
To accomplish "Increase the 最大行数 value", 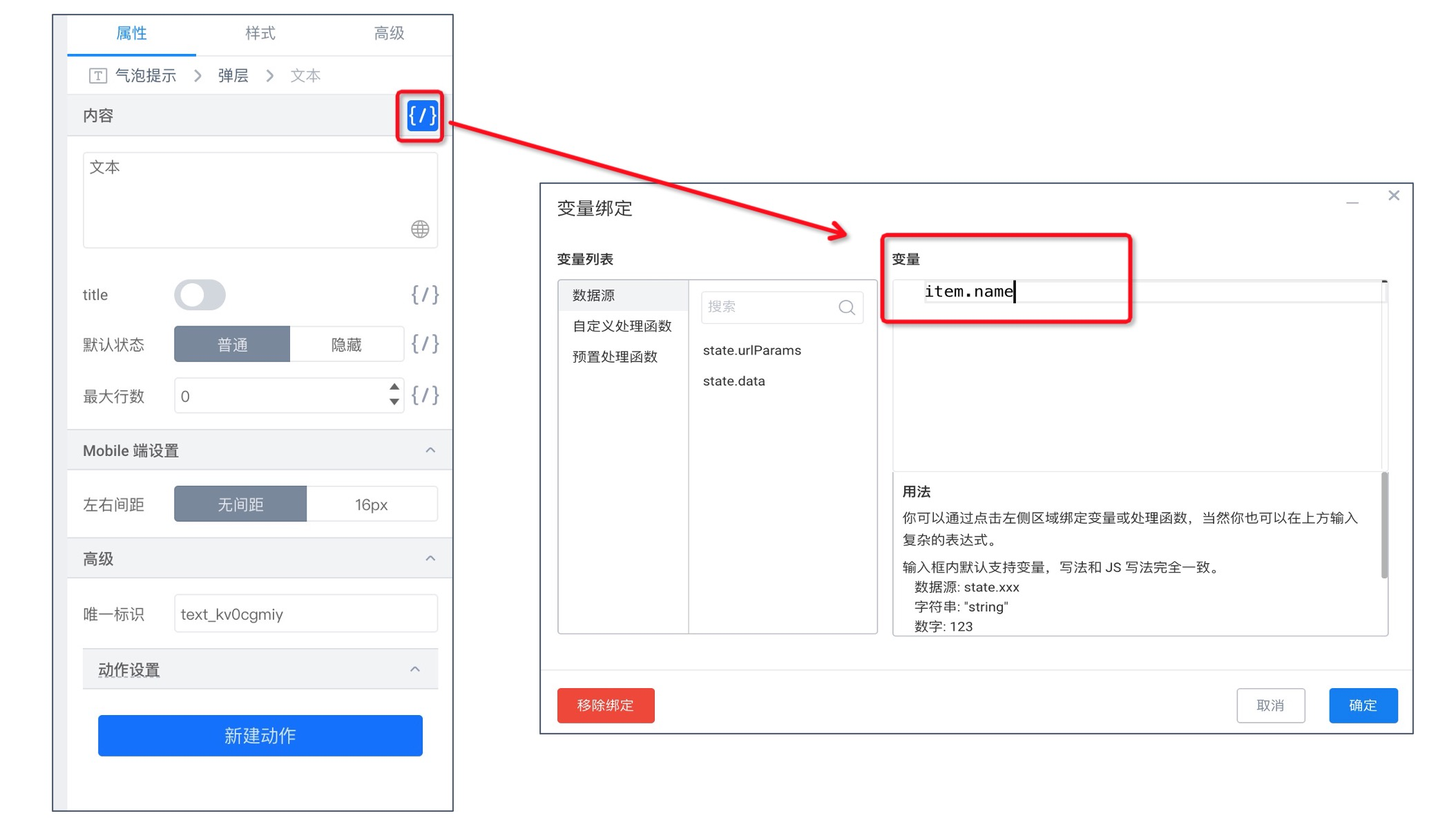I will click(x=394, y=387).
